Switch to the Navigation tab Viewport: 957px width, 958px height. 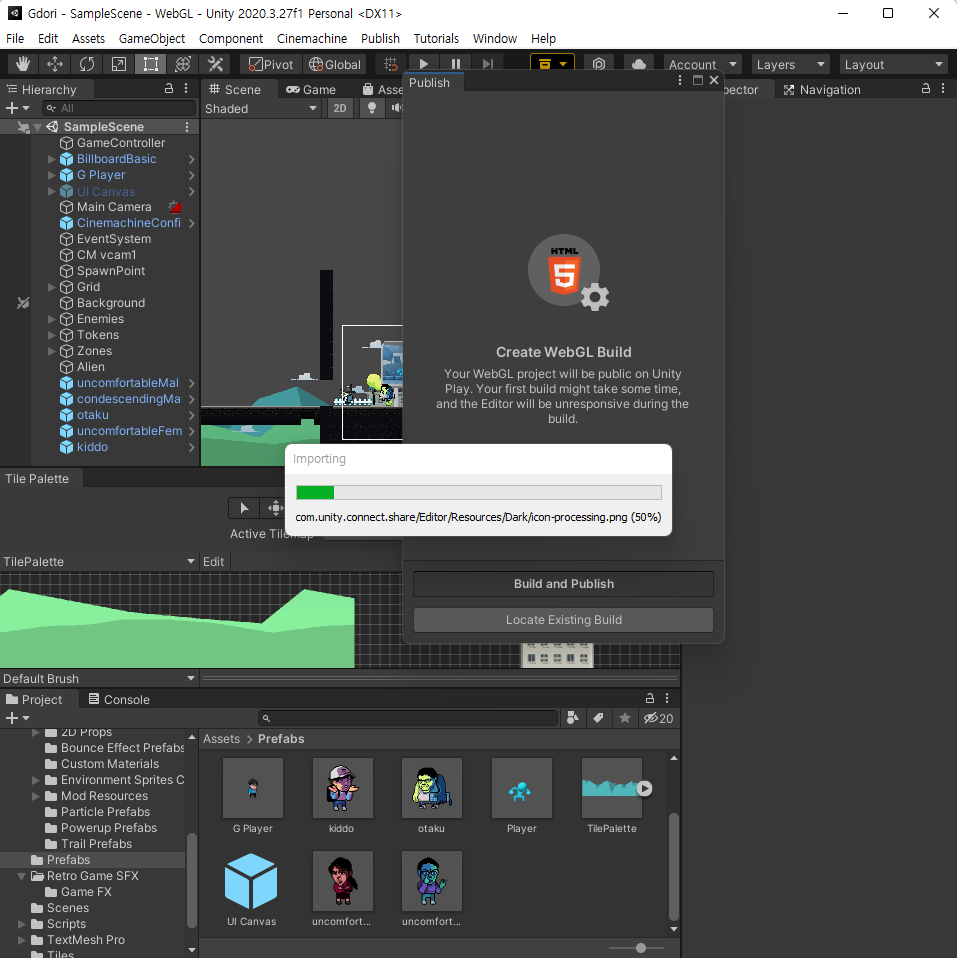tap(822, 89)
